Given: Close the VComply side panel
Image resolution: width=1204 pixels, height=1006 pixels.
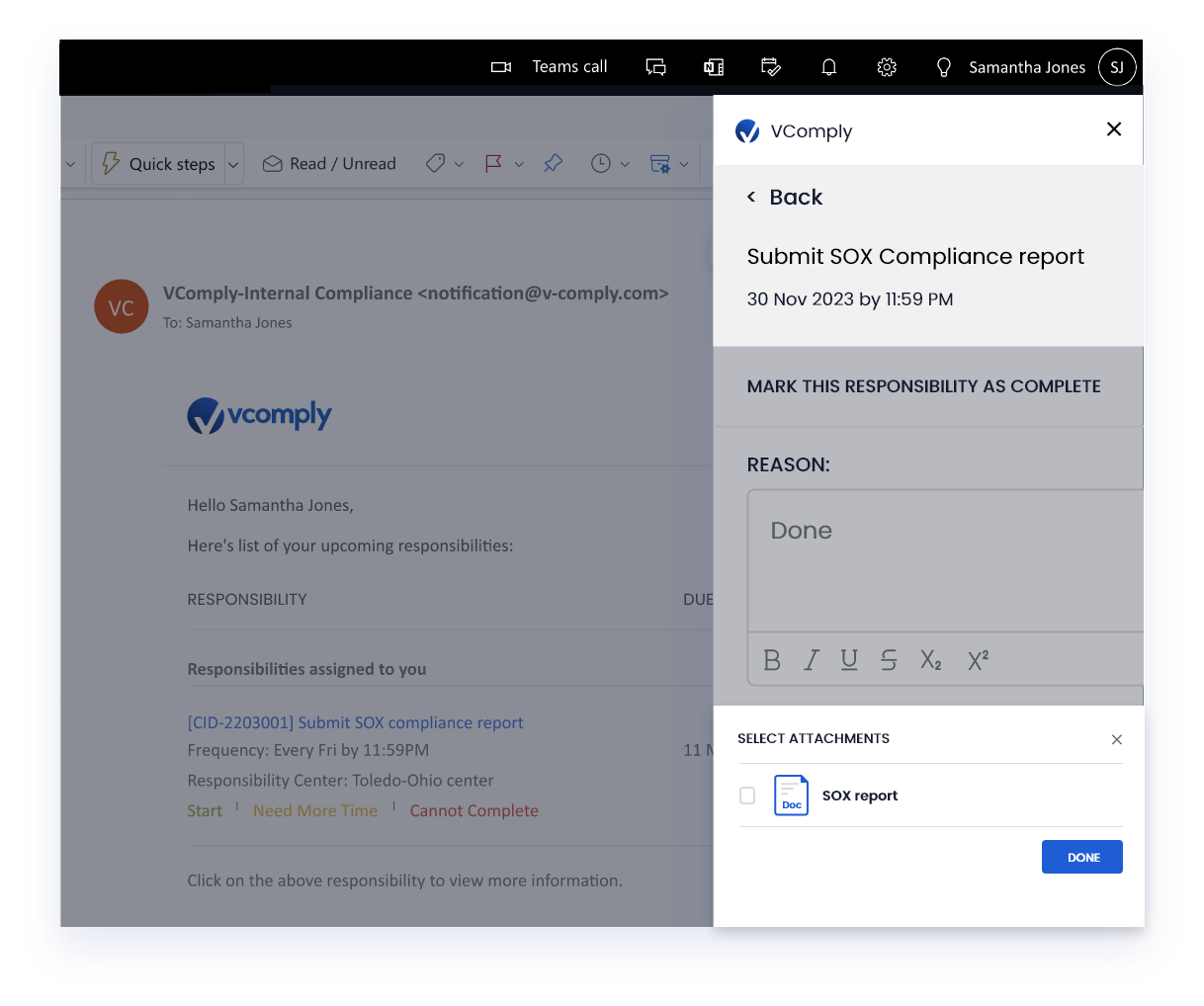Looking at the screenshot, I should [x=1114, y=129].
